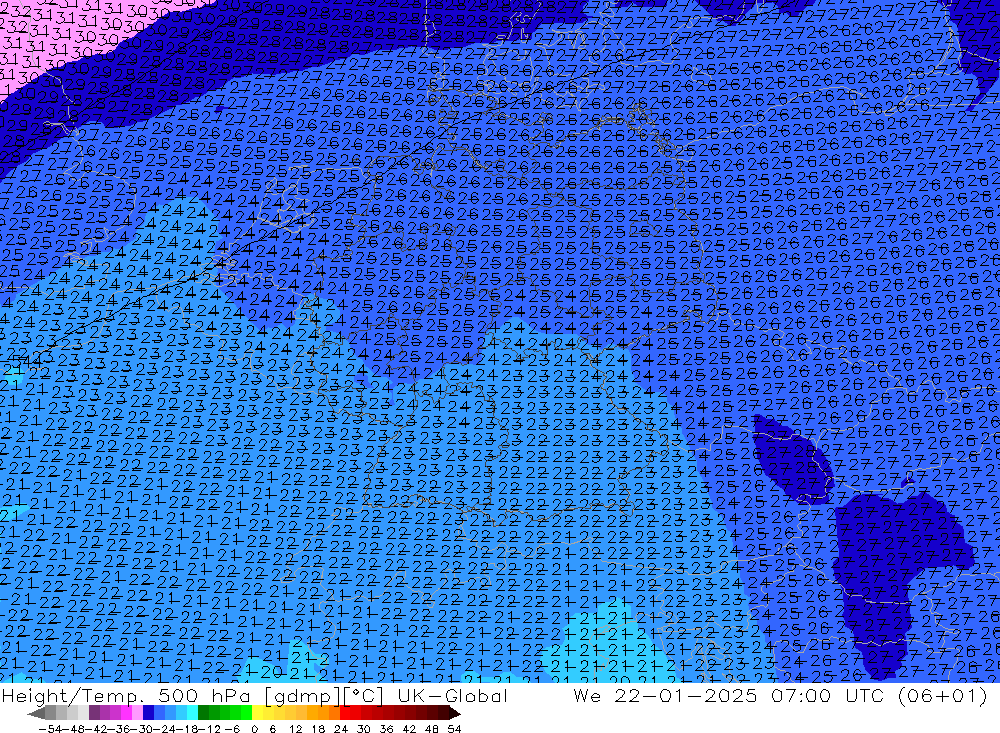The width and height of the screenshot is (1000, 733).
Task: Select the '[gdmp]' unit label
Action: pyautogui.click(x=303, y=697)
